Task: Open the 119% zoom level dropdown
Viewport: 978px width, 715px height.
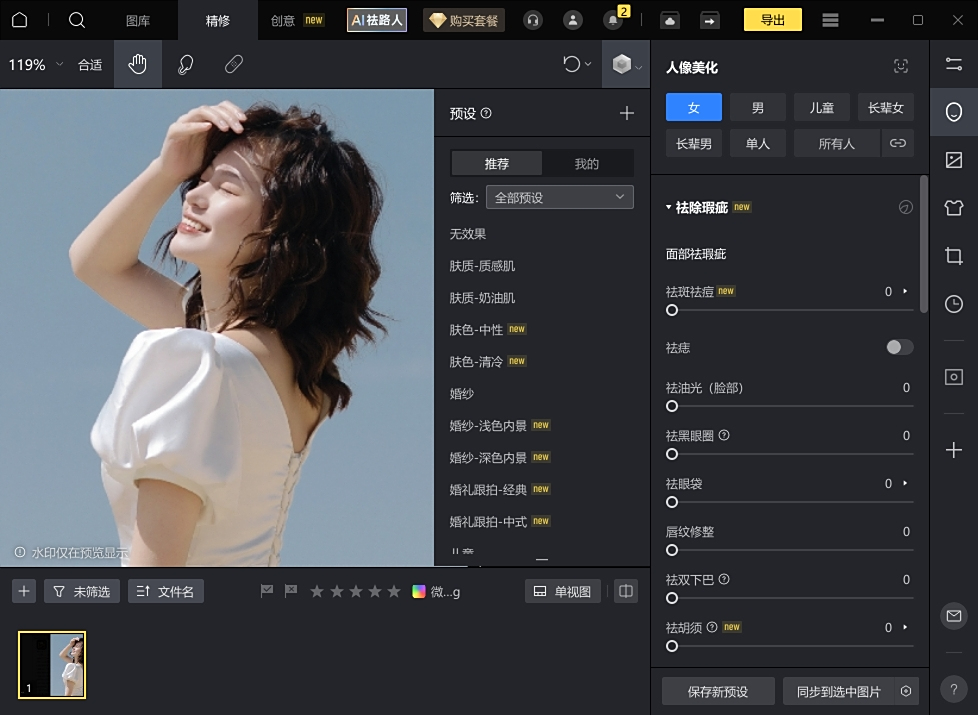Action: (30, 64)
